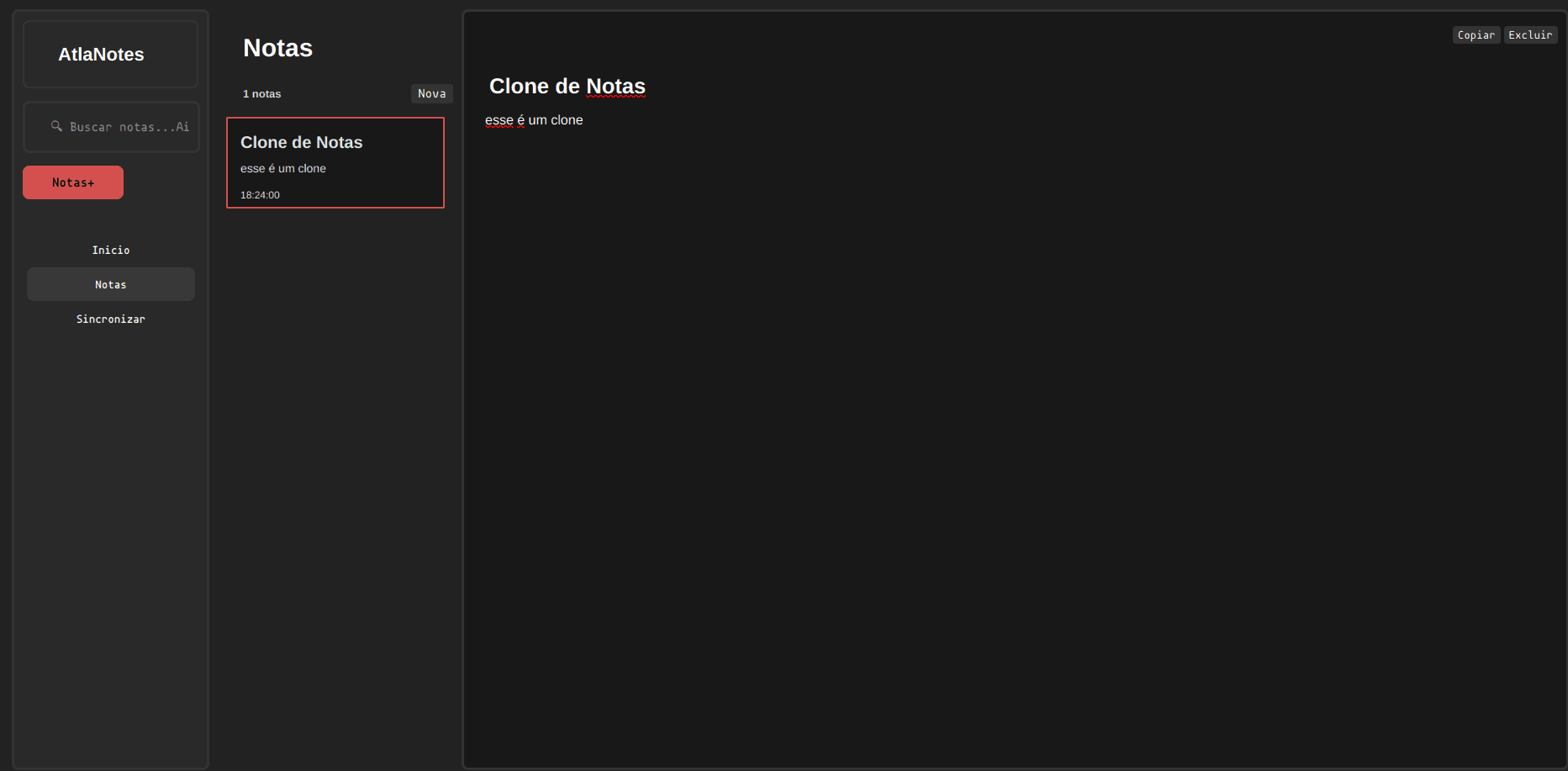Click the 18:24:00 timestamp on the note card
This screenshot has height=771, width=1568.
tap(260, 195)
